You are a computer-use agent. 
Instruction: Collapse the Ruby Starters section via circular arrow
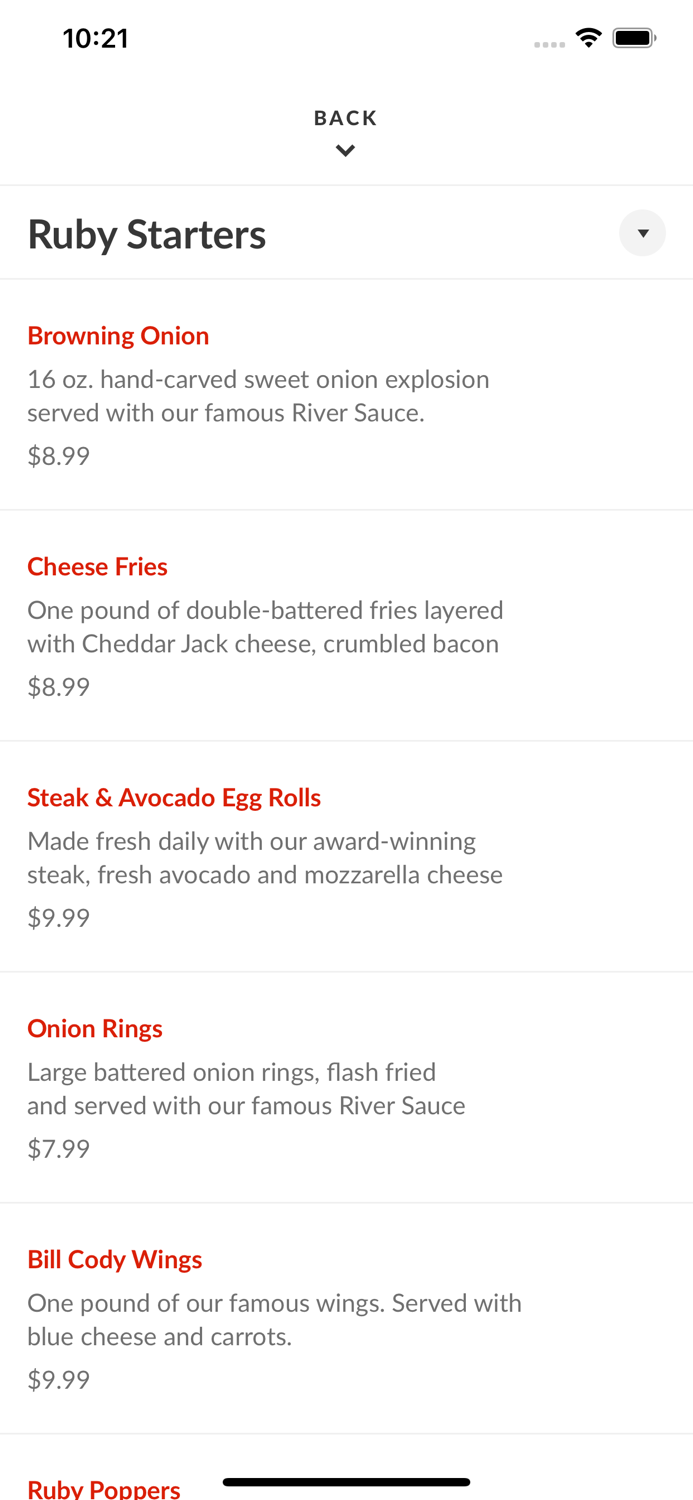point(643,233)
